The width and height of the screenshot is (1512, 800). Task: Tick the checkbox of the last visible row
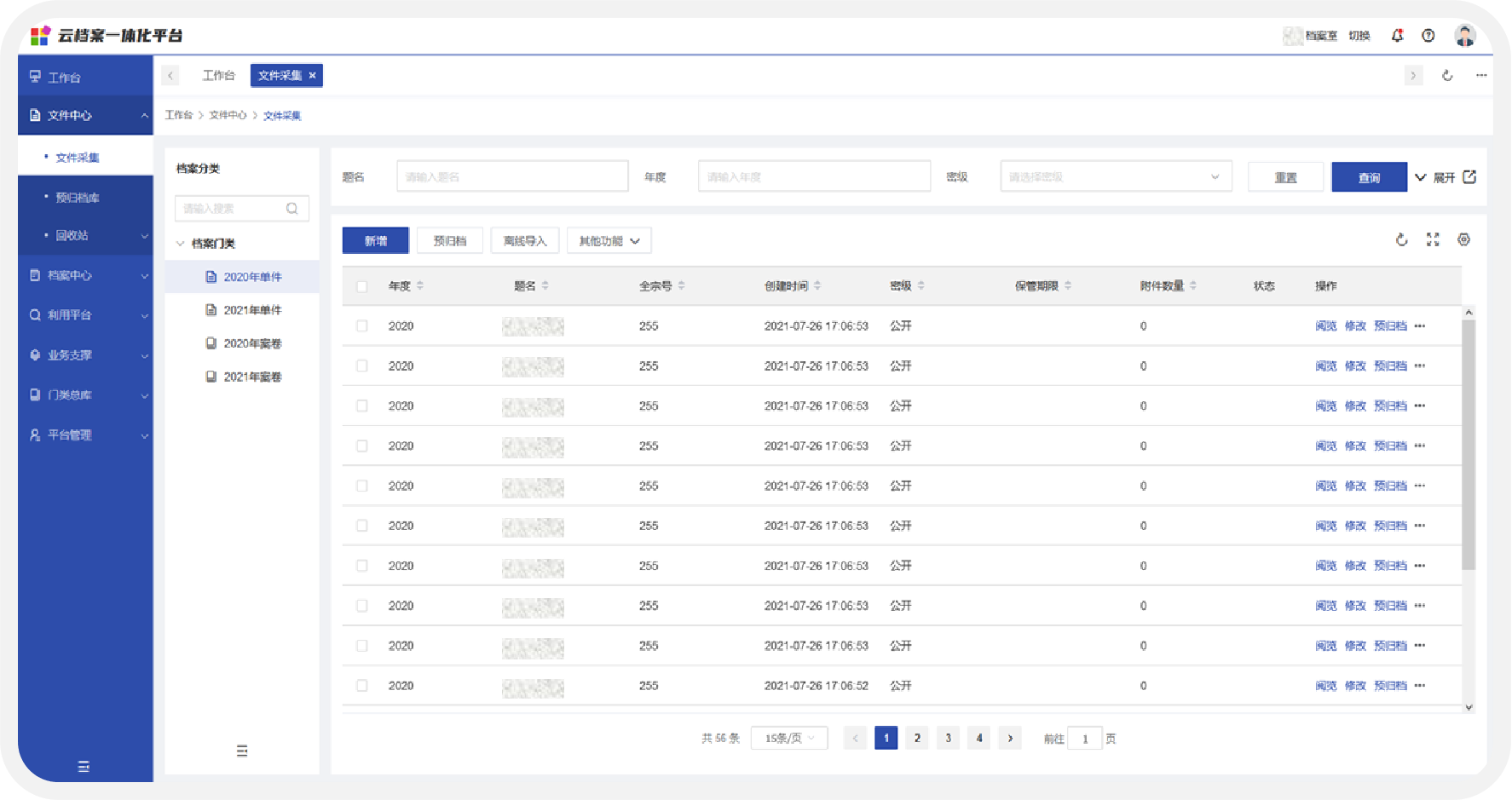coord(362,686)
